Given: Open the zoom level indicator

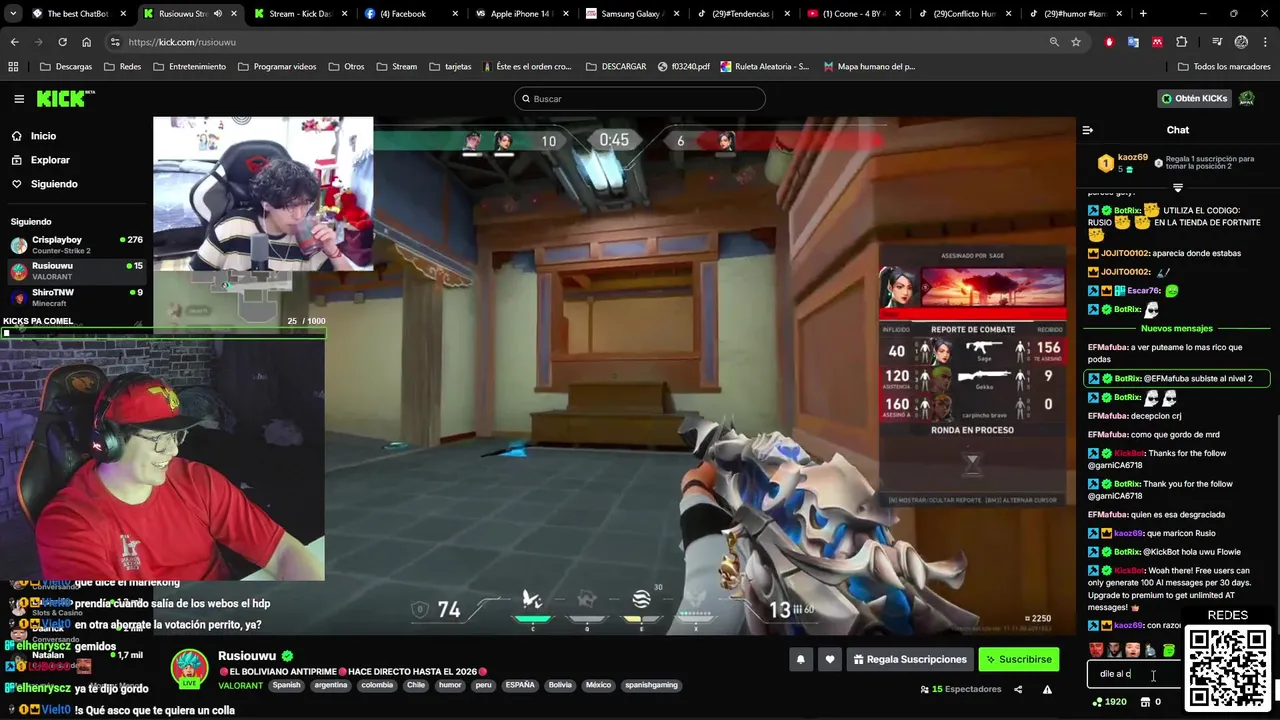Looking at the screenshot, I should point(1054,42).
